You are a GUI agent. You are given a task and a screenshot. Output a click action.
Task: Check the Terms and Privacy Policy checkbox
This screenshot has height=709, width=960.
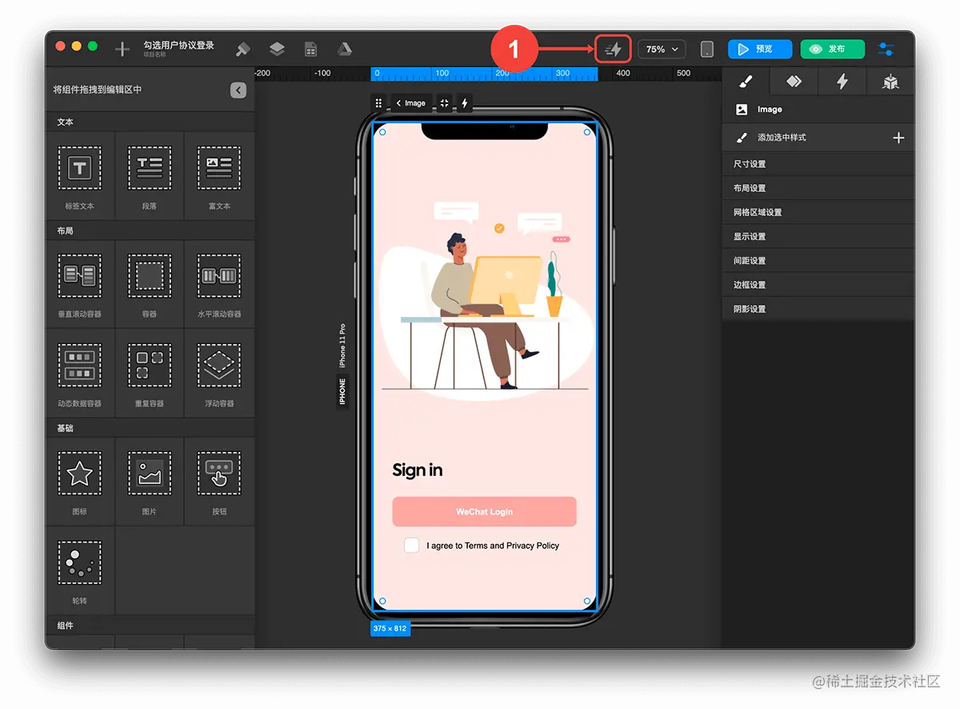point(411,546)
